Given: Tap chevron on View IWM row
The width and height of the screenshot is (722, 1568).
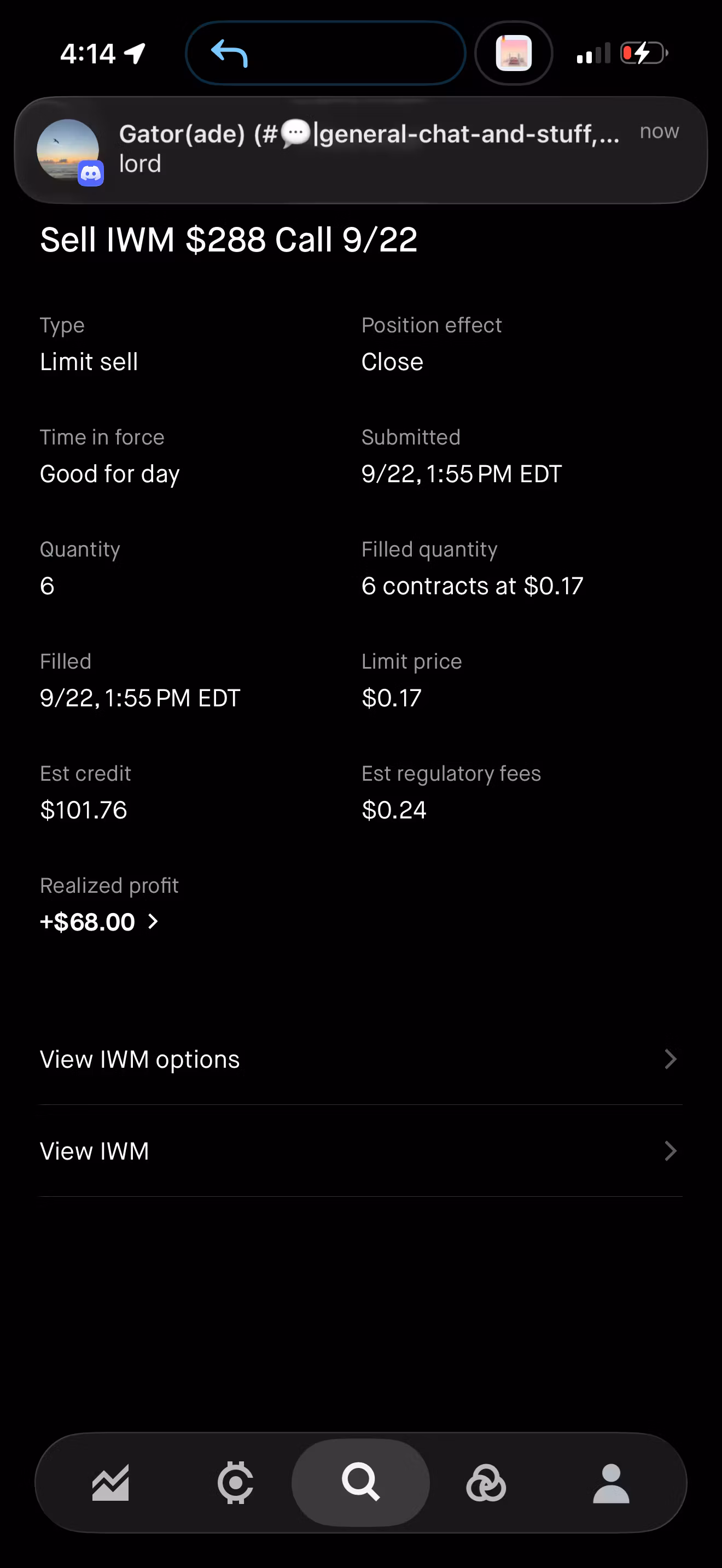Looking at the screenshot, I should [x=670, y=1151].
